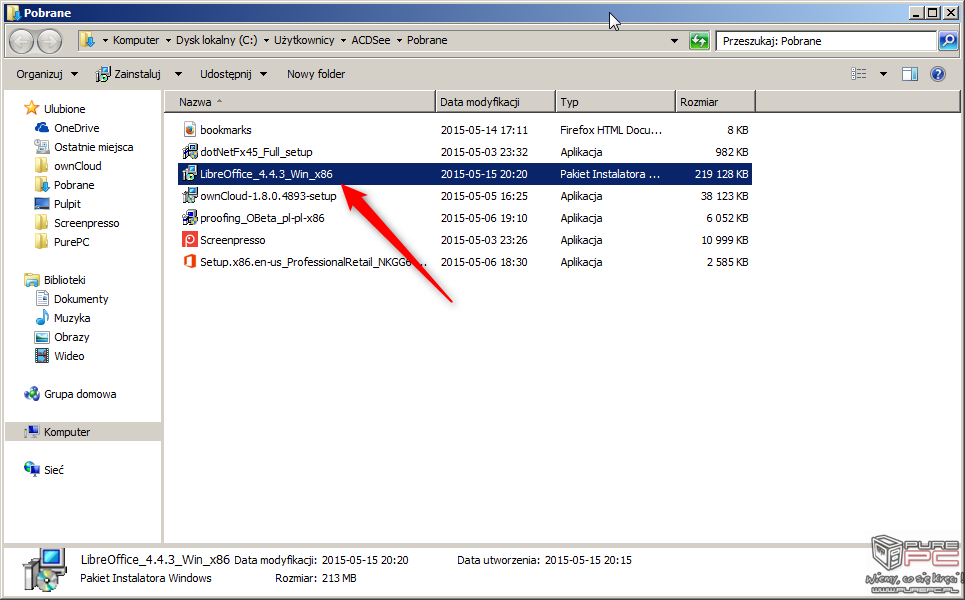Open the view options dropdown arrow
This screenshot has height=600, width=965.
883,74
